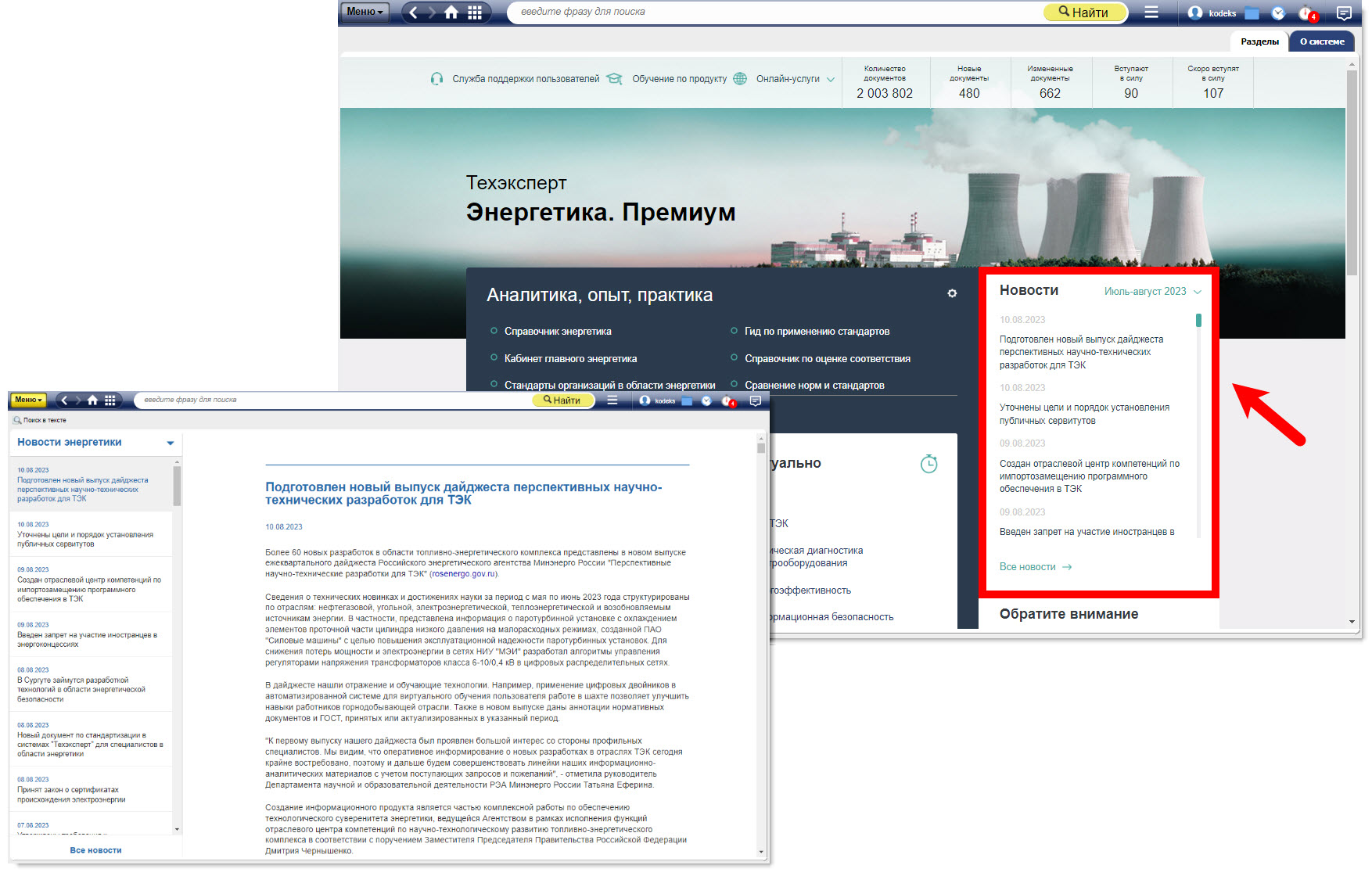Click Найти button in the front news window
1372x876 pixels.
click(x=562, y=400)
